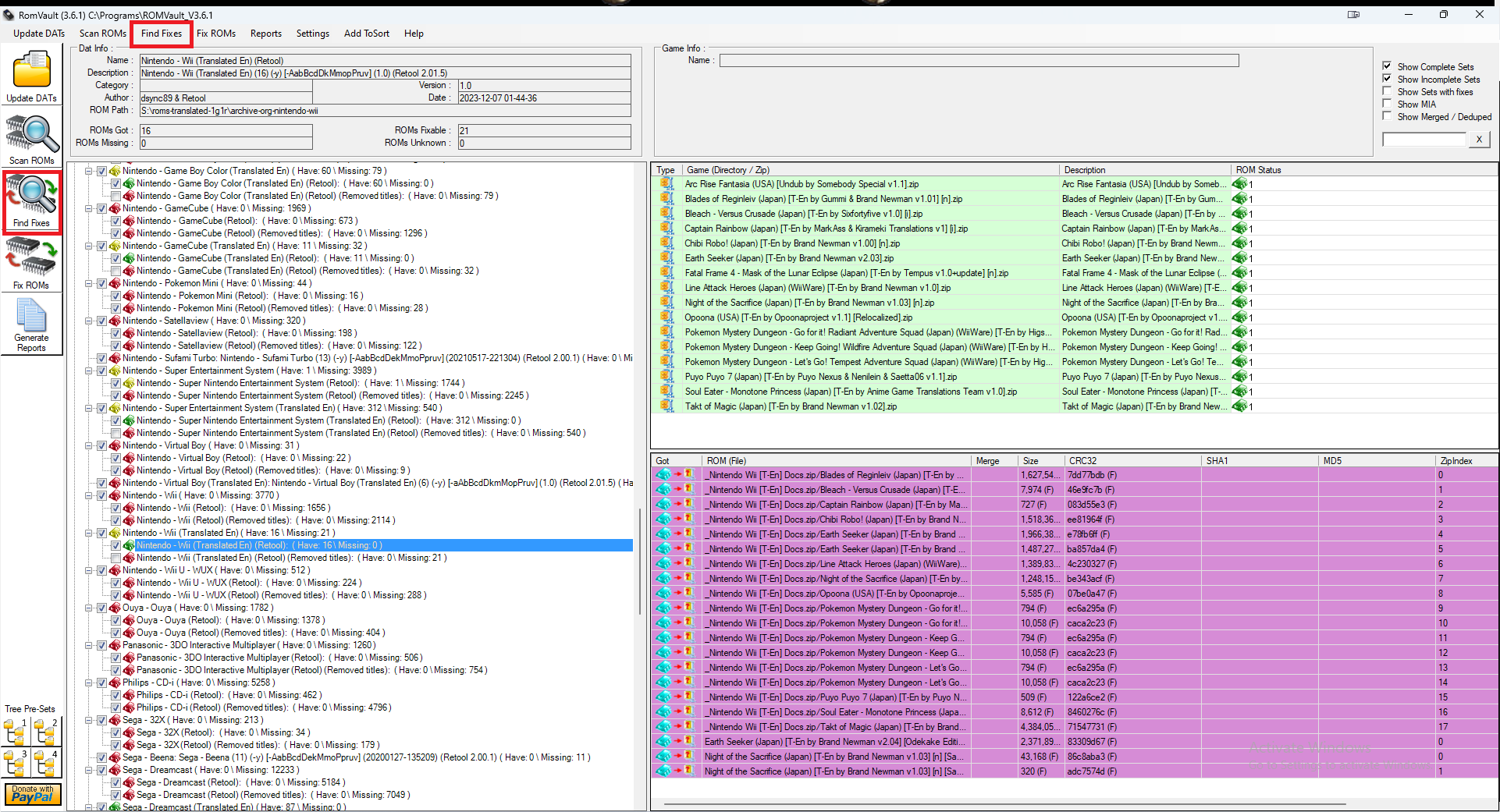Select Tree Pre-Set 1 icon
Viewport: 1500px width, 812px height.
pyautogui.click(x=16, y=732)
